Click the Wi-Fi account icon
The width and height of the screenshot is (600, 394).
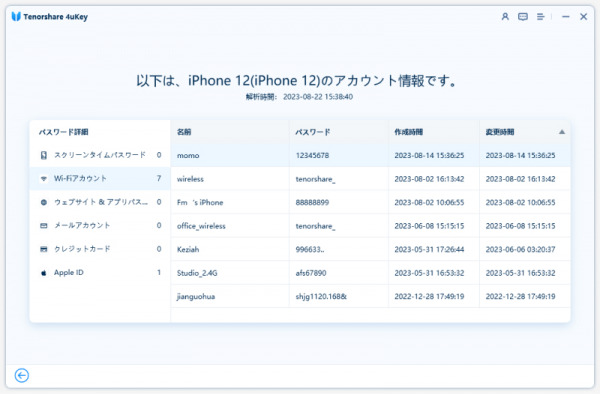44,179
